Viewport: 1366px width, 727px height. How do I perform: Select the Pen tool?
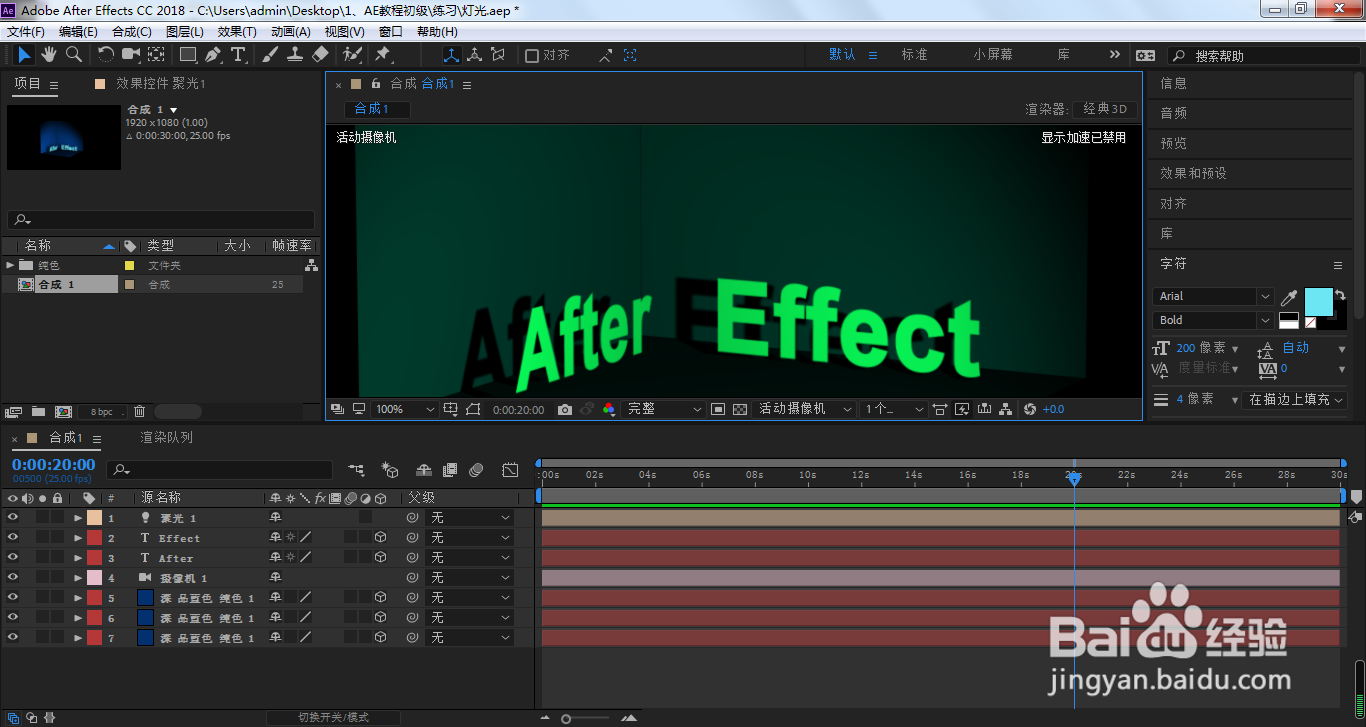pos(213,54)
